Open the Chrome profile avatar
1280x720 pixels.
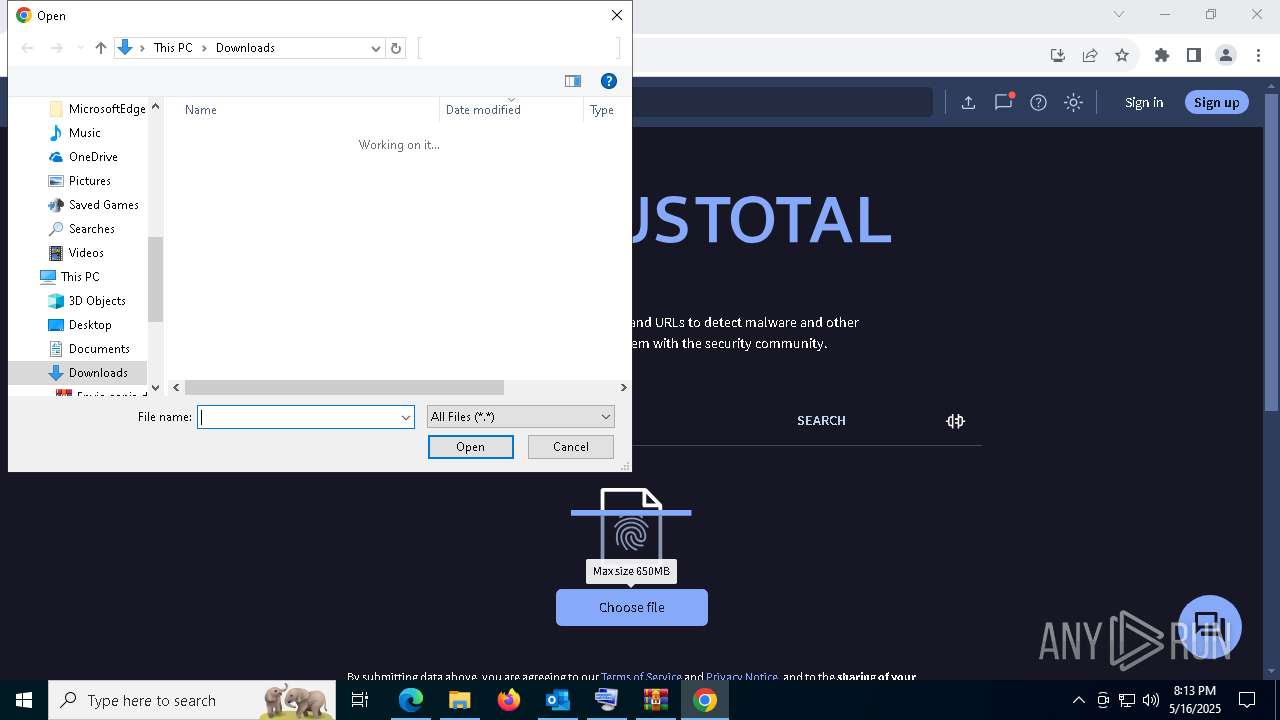[x=1226, y=55]
